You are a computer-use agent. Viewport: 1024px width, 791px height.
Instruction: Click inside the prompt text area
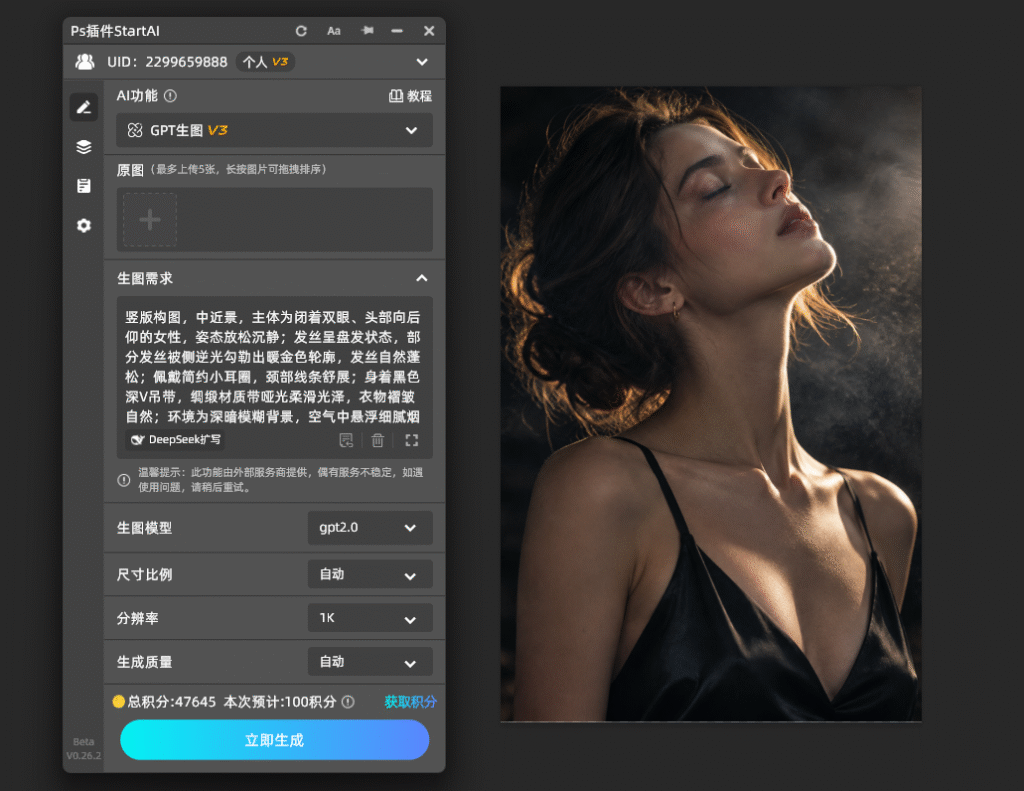coord(274,366)
